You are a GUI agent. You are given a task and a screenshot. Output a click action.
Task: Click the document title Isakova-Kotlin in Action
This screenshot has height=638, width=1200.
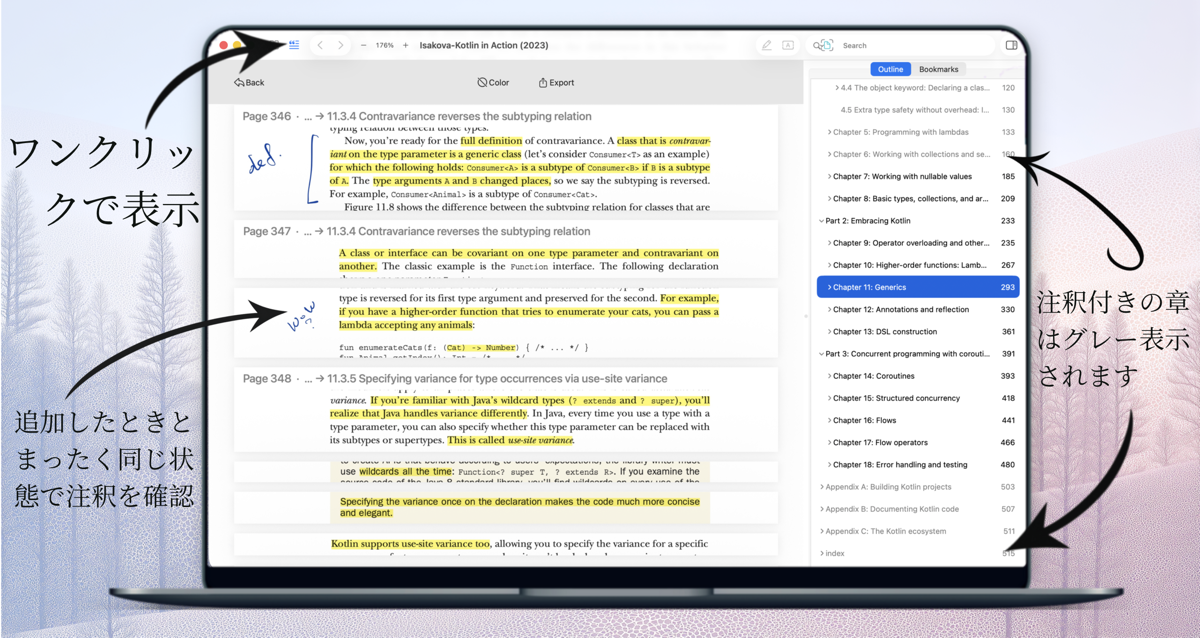pos(484,45)
